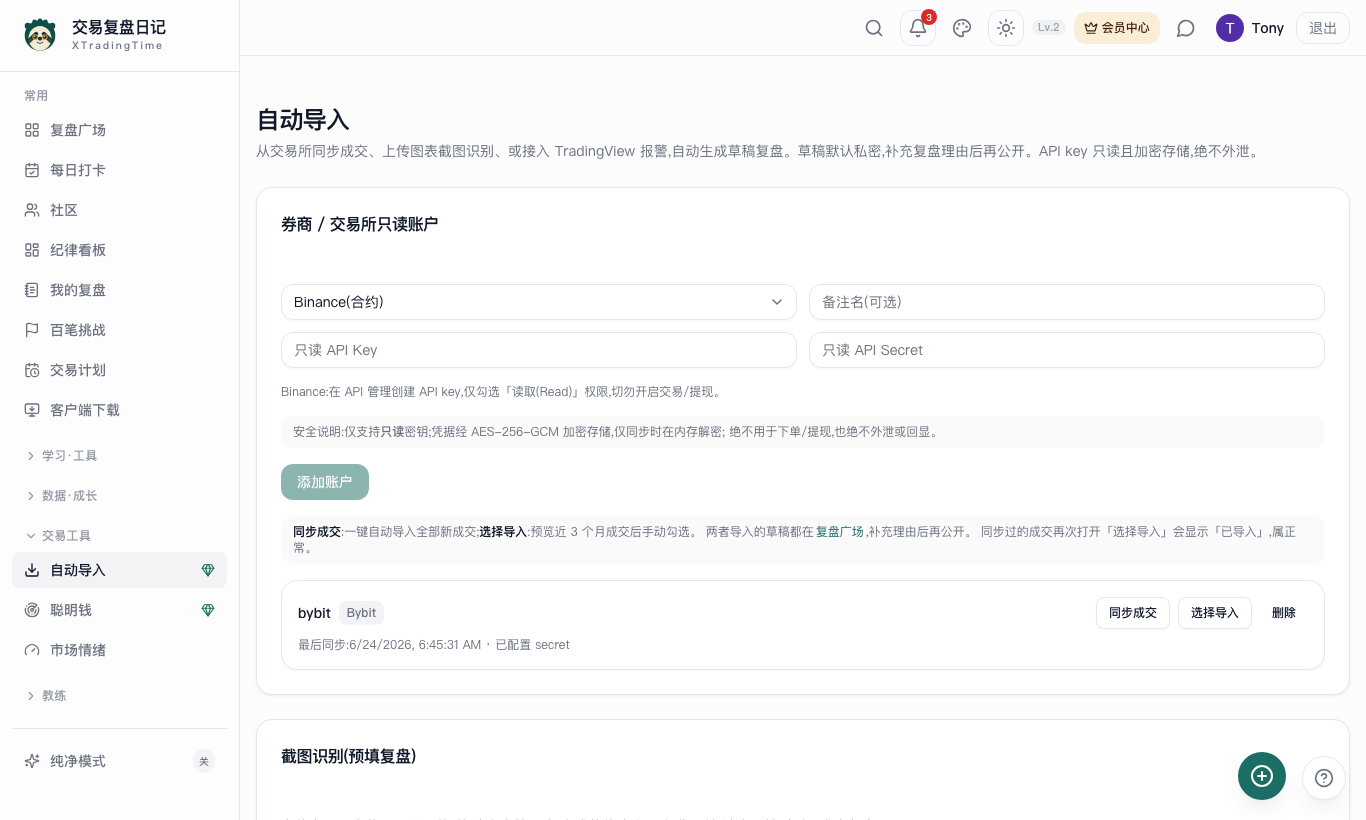1366x820 pixels.
Task: Click the sloth logo icon
Action: 40,35
